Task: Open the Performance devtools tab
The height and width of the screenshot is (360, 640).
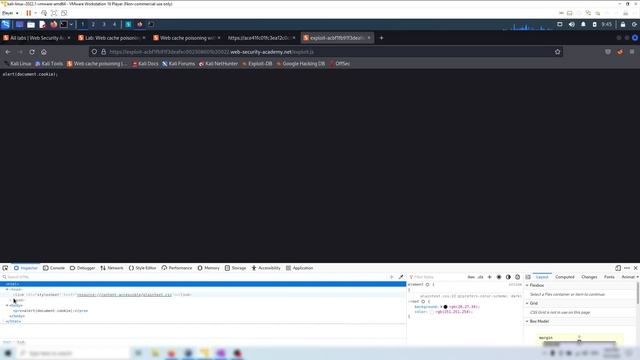Action: (177, 268)
